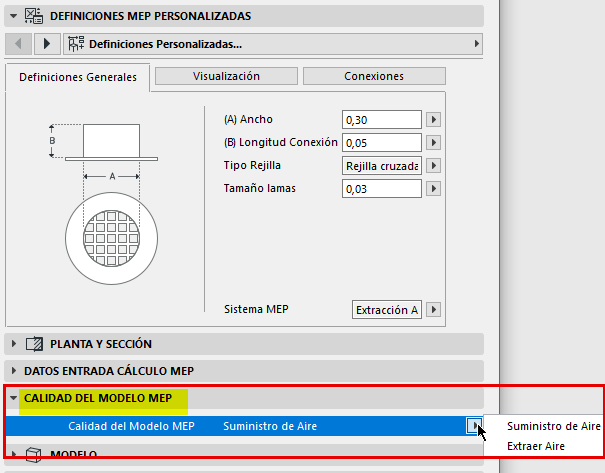Click the Tamaño lamas value field
Image resolution: width=605 pixels, height=473 pixels.
click(382, 189)
